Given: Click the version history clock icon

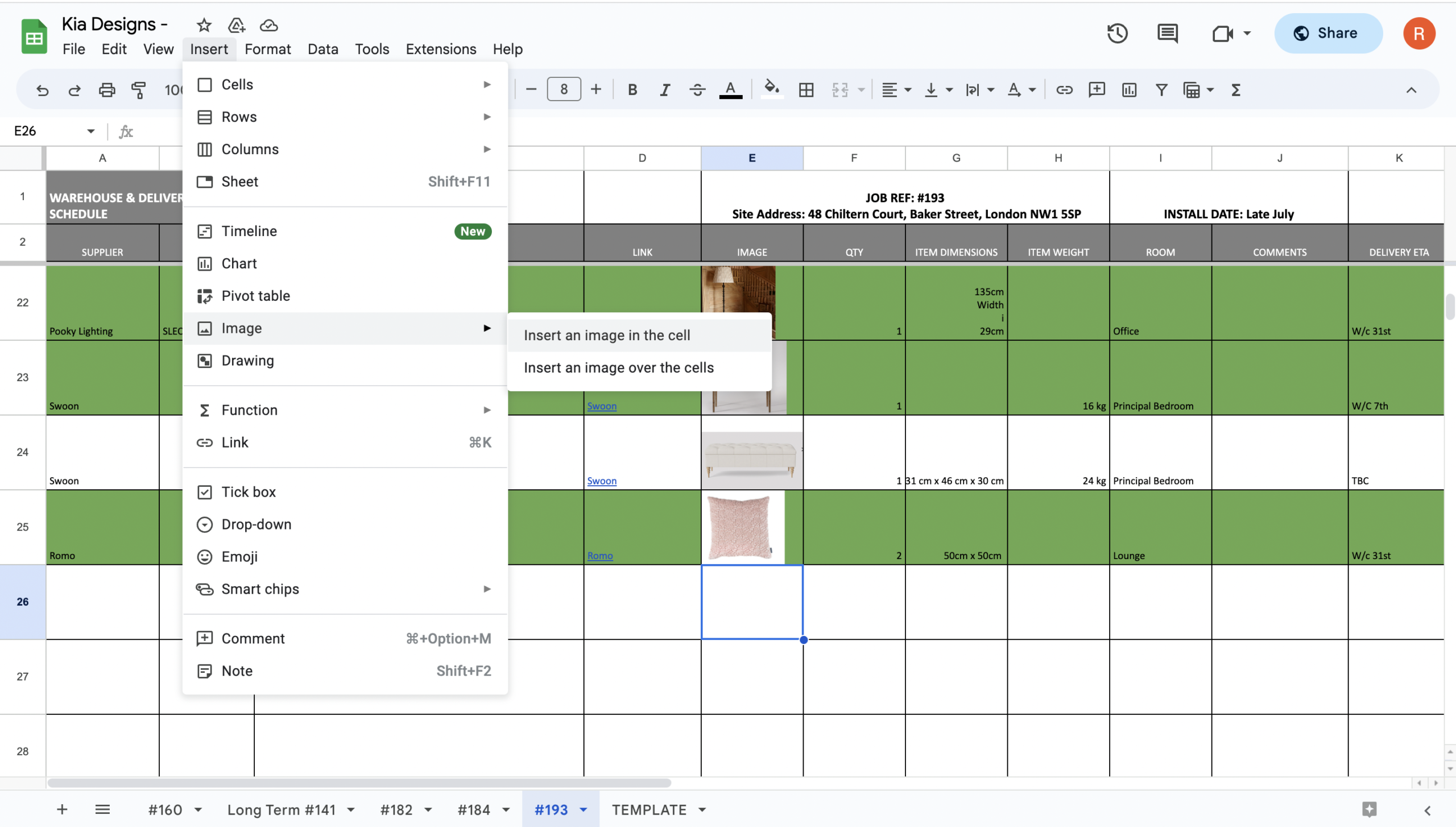Looking at the screenshot, I should coord(1117,33).
